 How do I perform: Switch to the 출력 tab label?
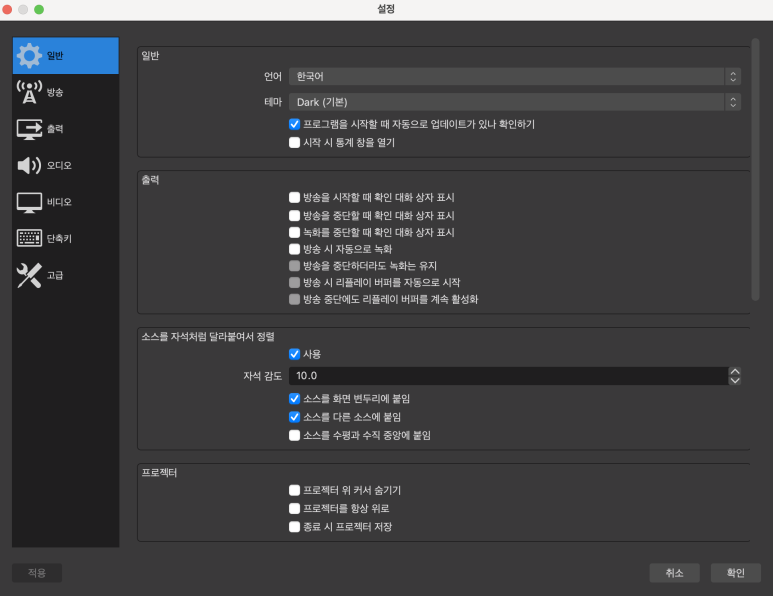click(55, 129)
